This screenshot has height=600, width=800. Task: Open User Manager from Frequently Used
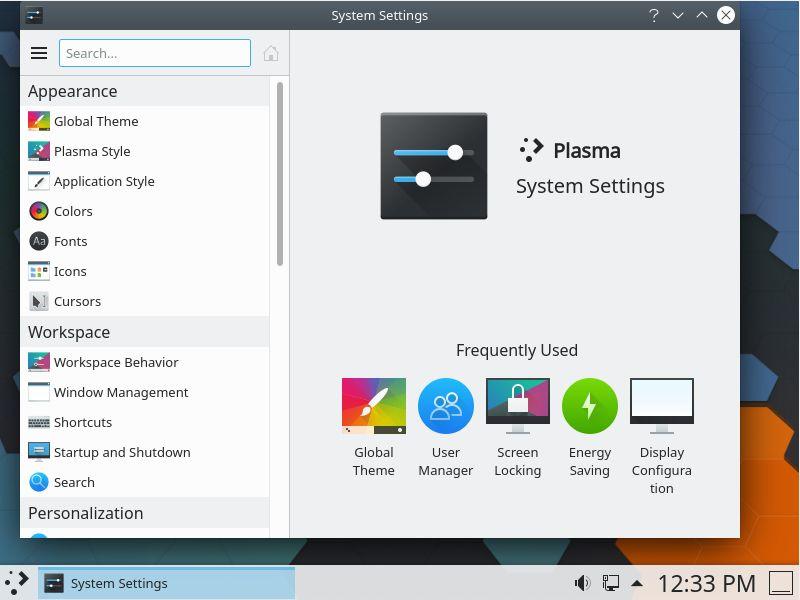[446, 406]
